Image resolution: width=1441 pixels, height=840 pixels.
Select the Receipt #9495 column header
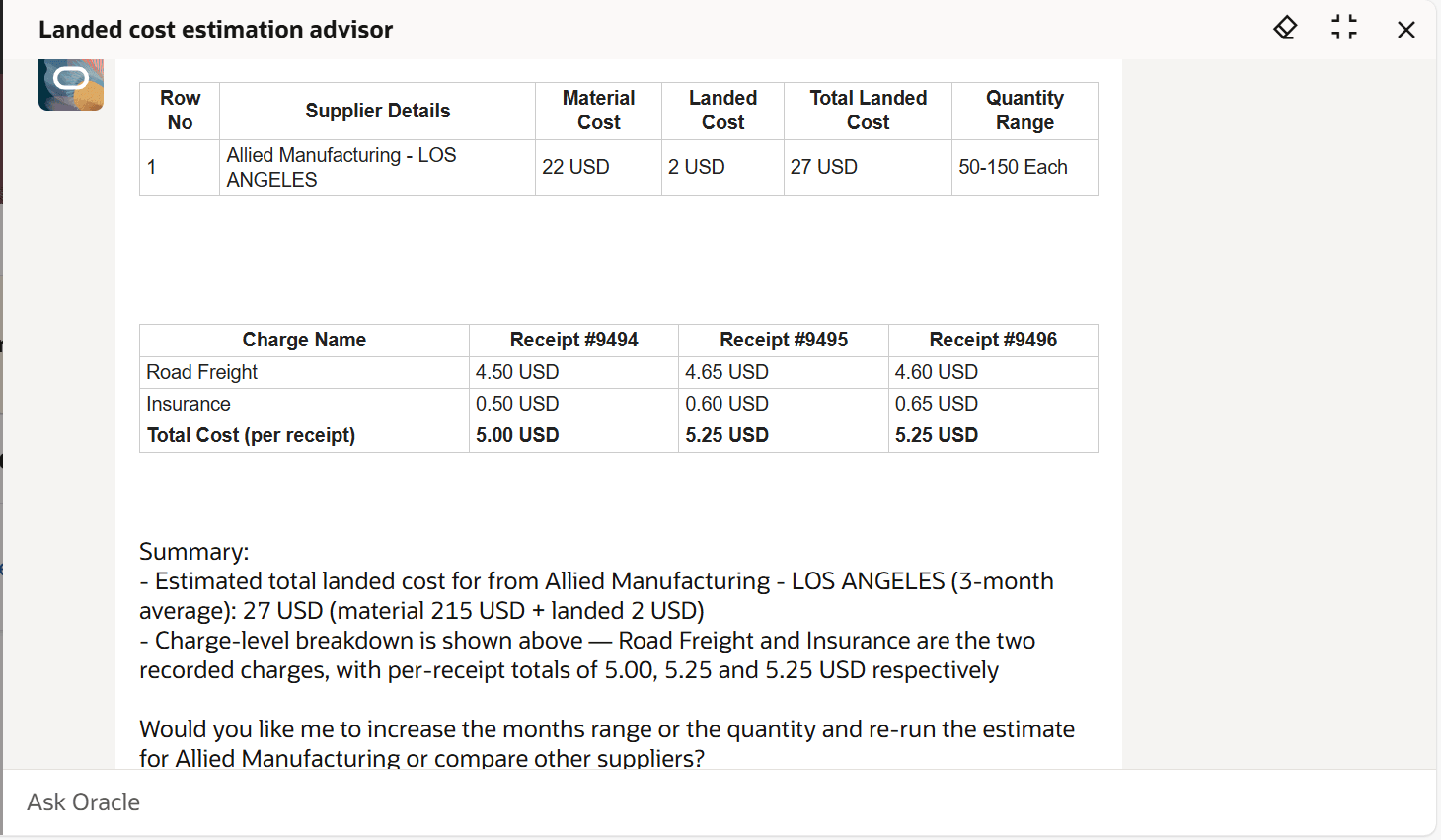[783, 340]
